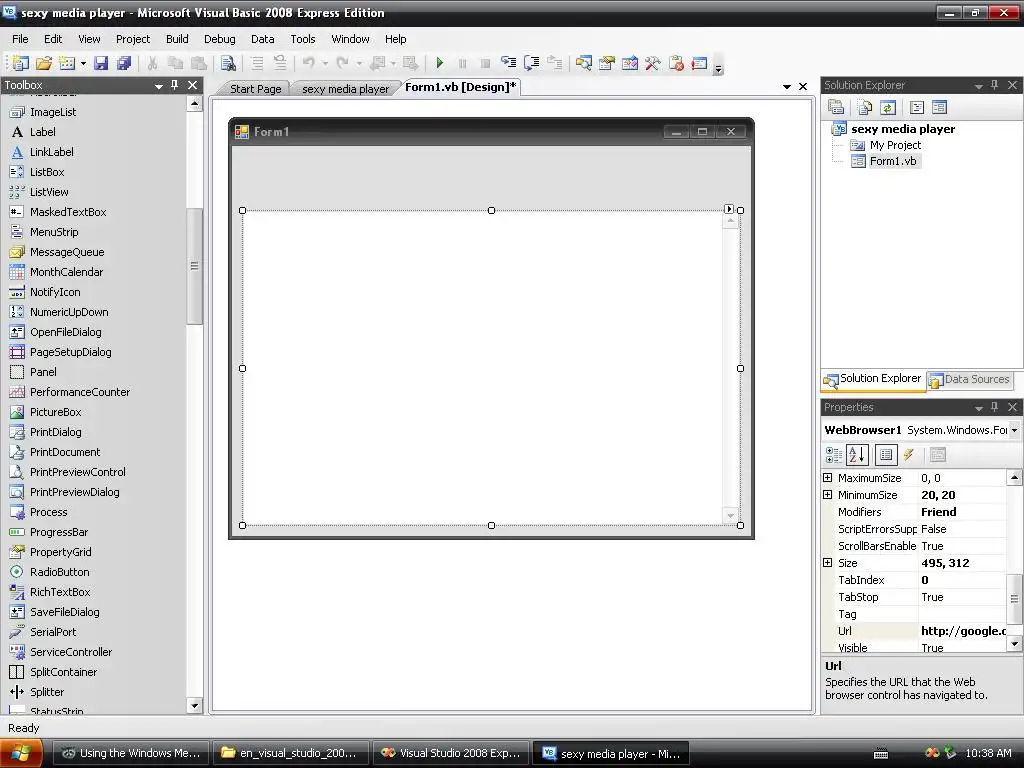Open the Error List toolbar icon
This screenshot has height=768, width=1024.
click(699, 63)
